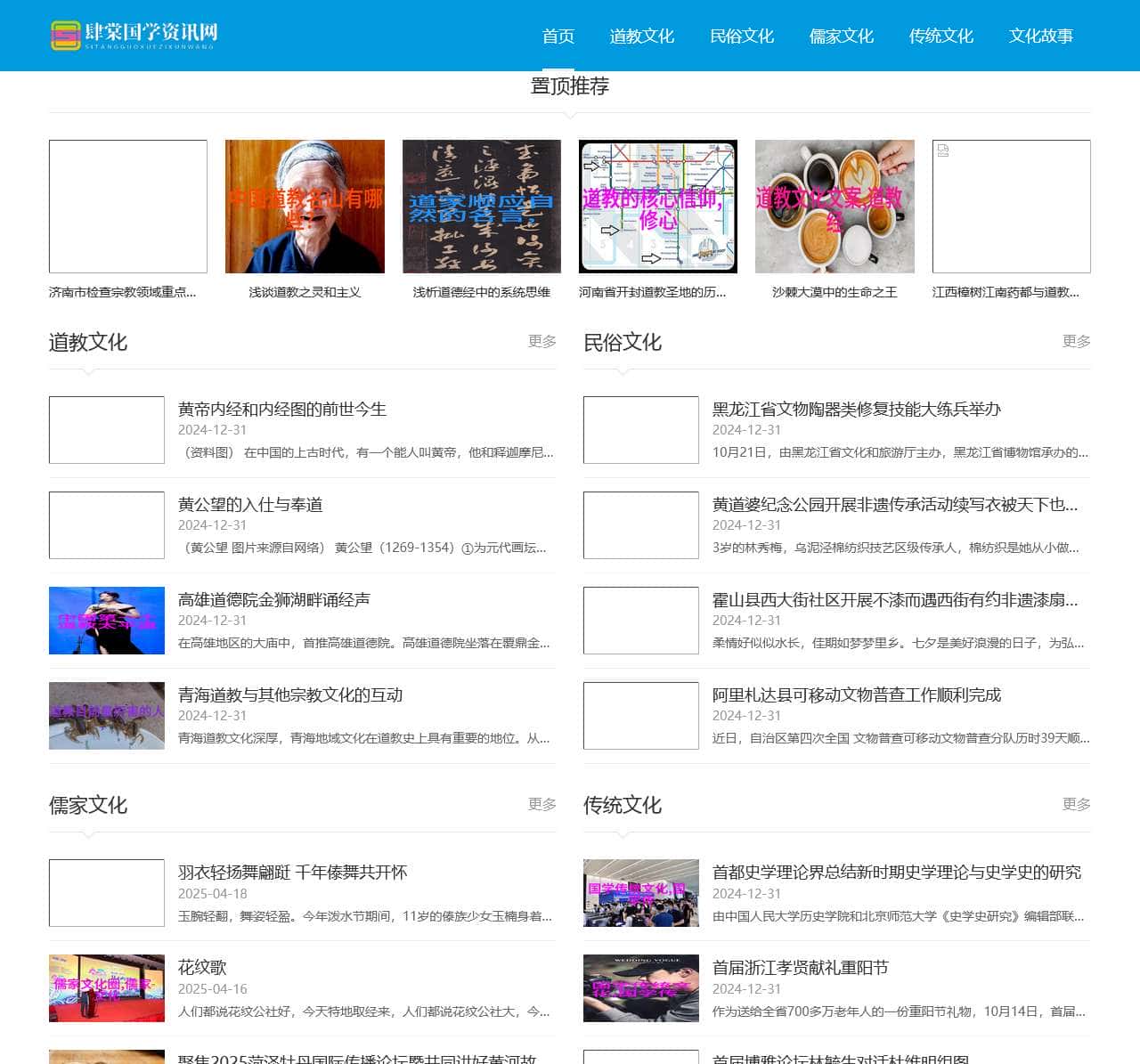
Task: Select 民俗文化 in the navigation bar
Action: pos(741,37)
